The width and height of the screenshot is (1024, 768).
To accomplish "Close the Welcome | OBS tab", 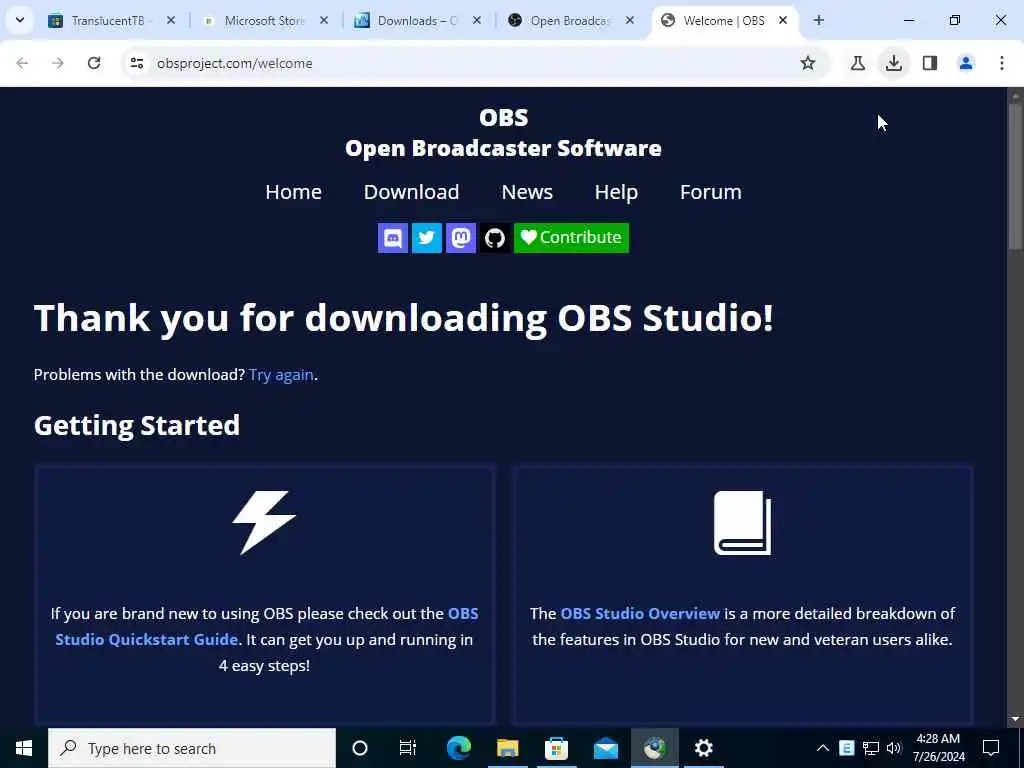I will (782, 20).
